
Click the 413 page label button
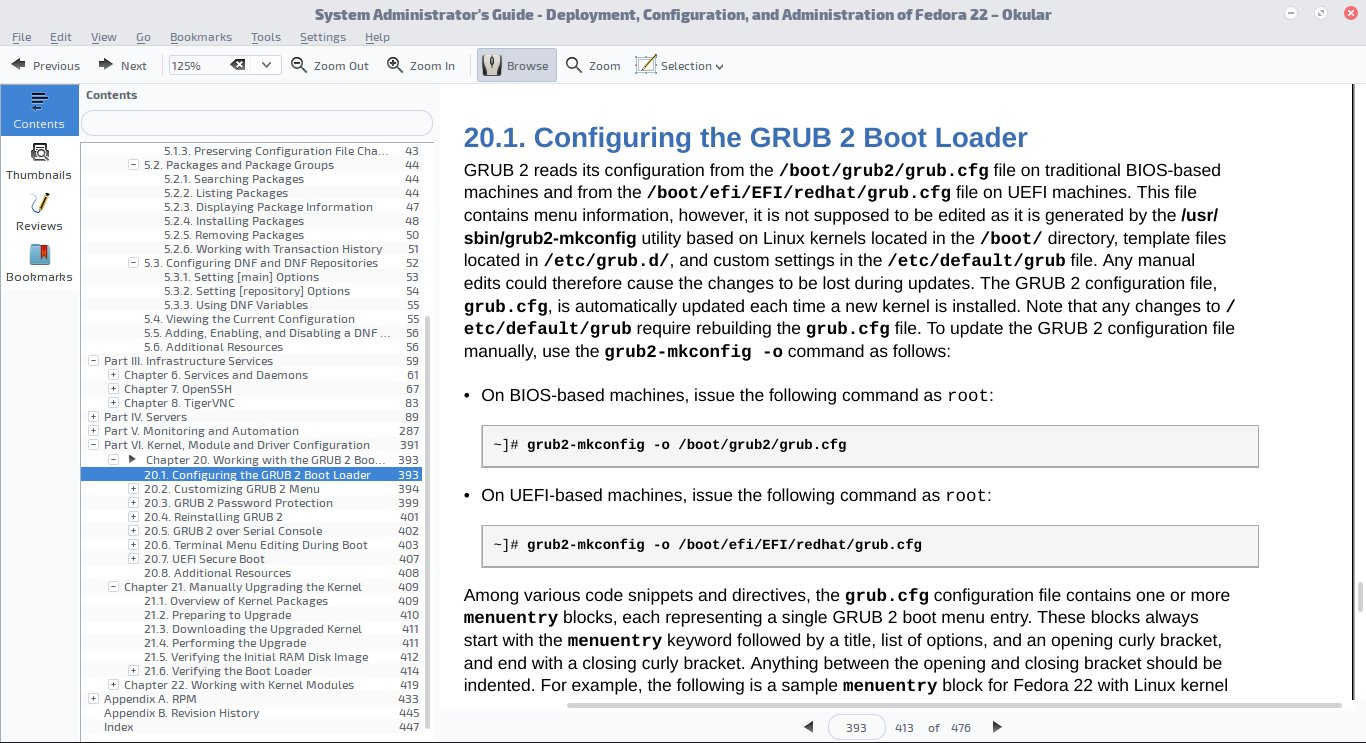[x=904, y=727]
